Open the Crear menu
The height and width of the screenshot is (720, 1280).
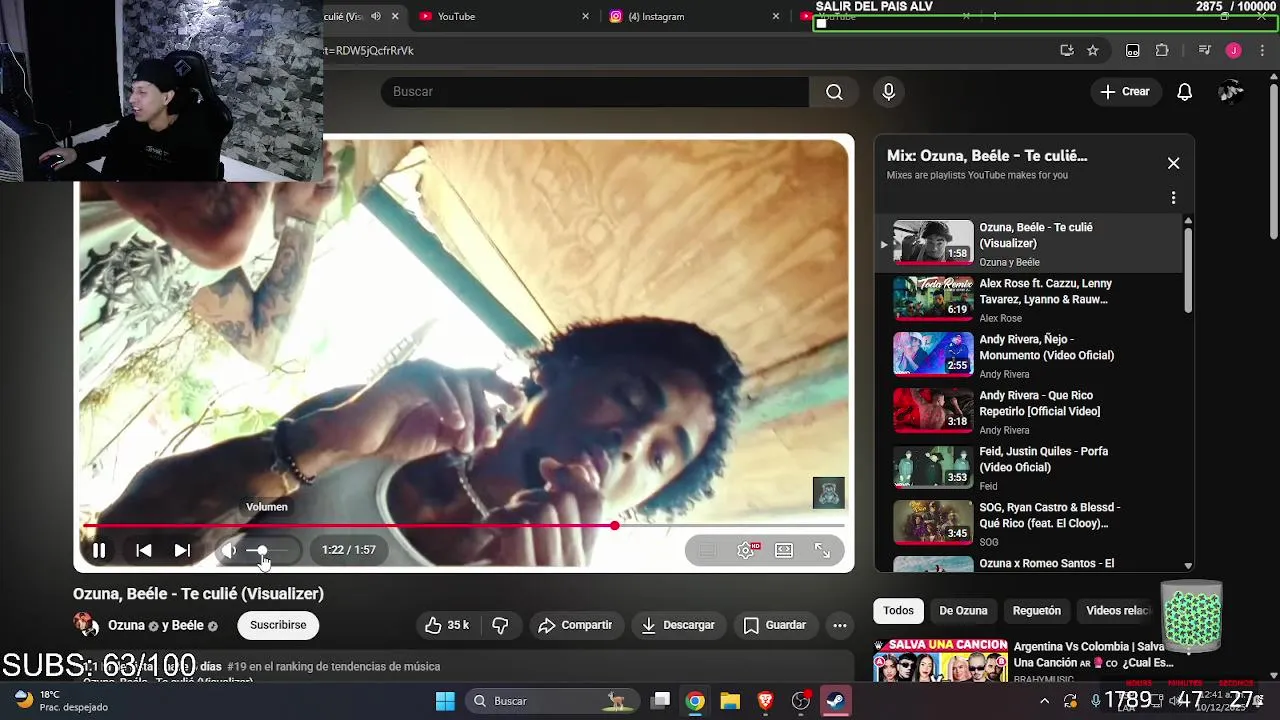1125,92
